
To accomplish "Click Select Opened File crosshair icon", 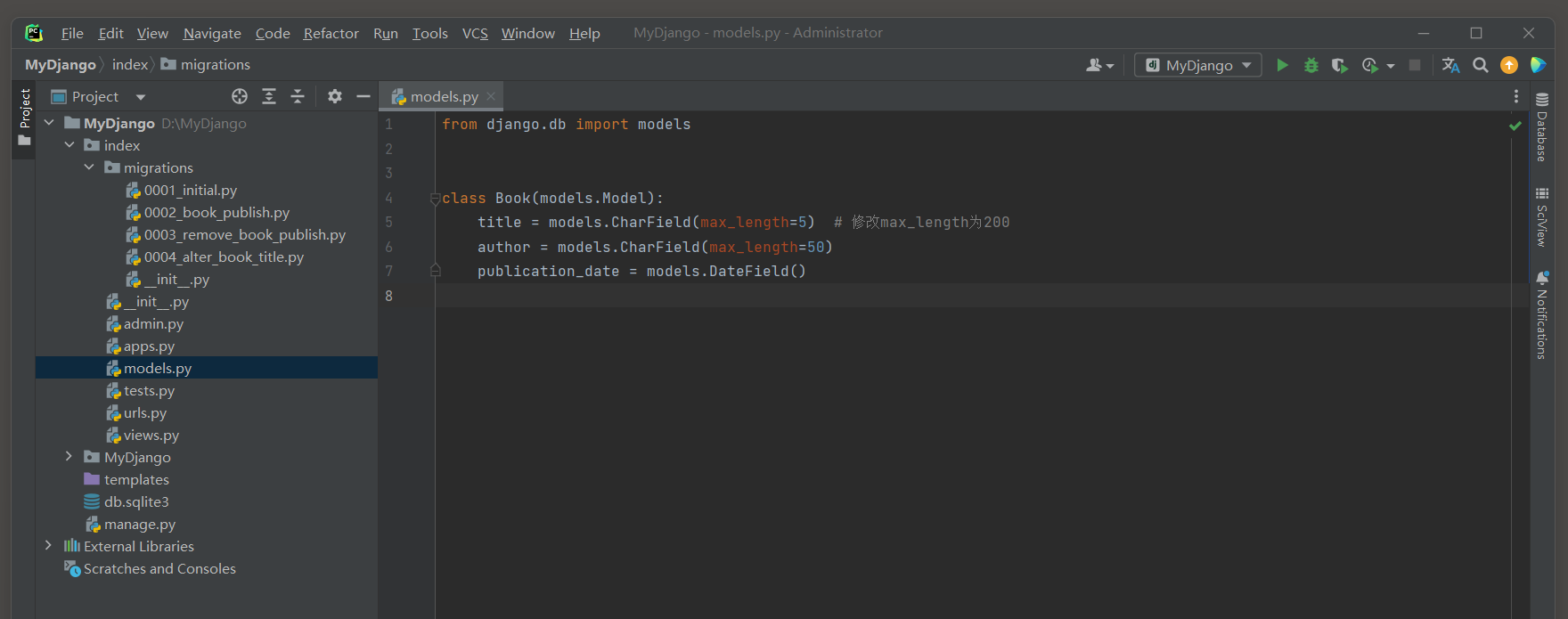I will coord(240,96).
